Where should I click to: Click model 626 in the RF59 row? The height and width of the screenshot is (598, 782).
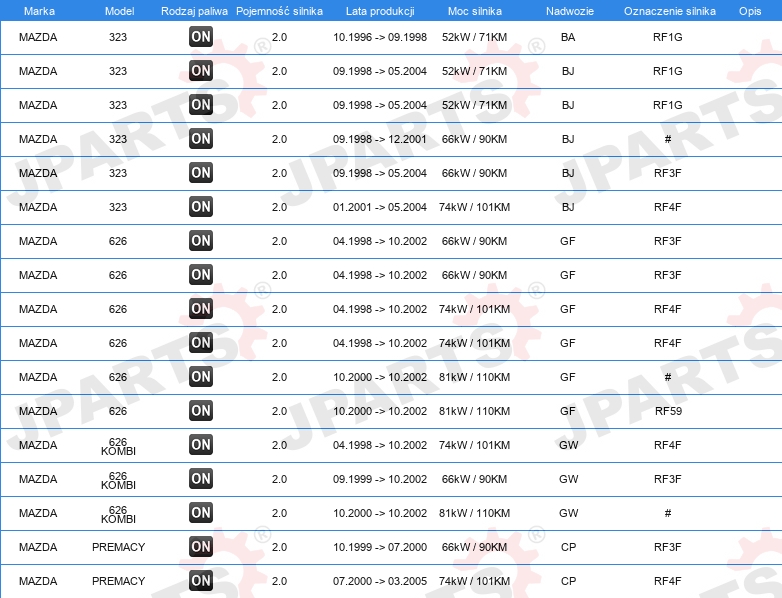[118, 411]
